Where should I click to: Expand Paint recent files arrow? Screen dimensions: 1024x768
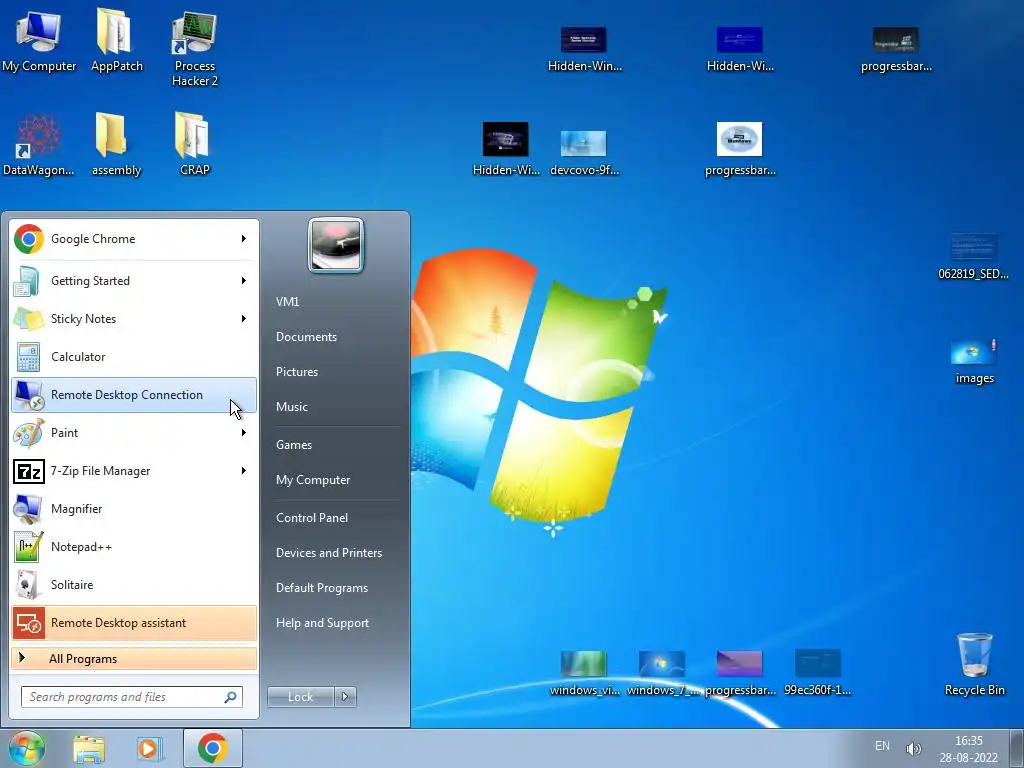[244, 433]
